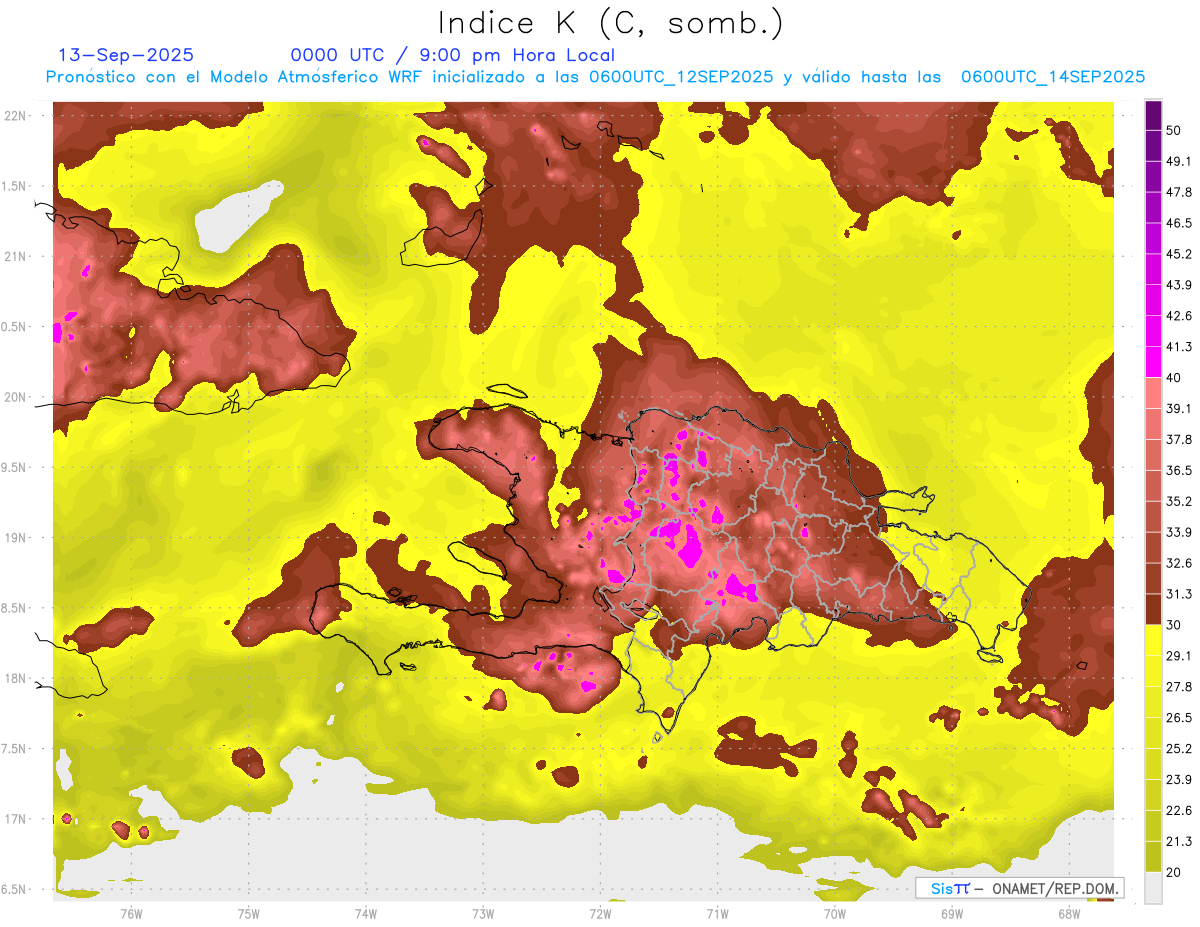Image resolution: width=1200 pixels, height=927 pixels.
Task: Click the 76W longitude axis label
Action: [x=131, y=913]
